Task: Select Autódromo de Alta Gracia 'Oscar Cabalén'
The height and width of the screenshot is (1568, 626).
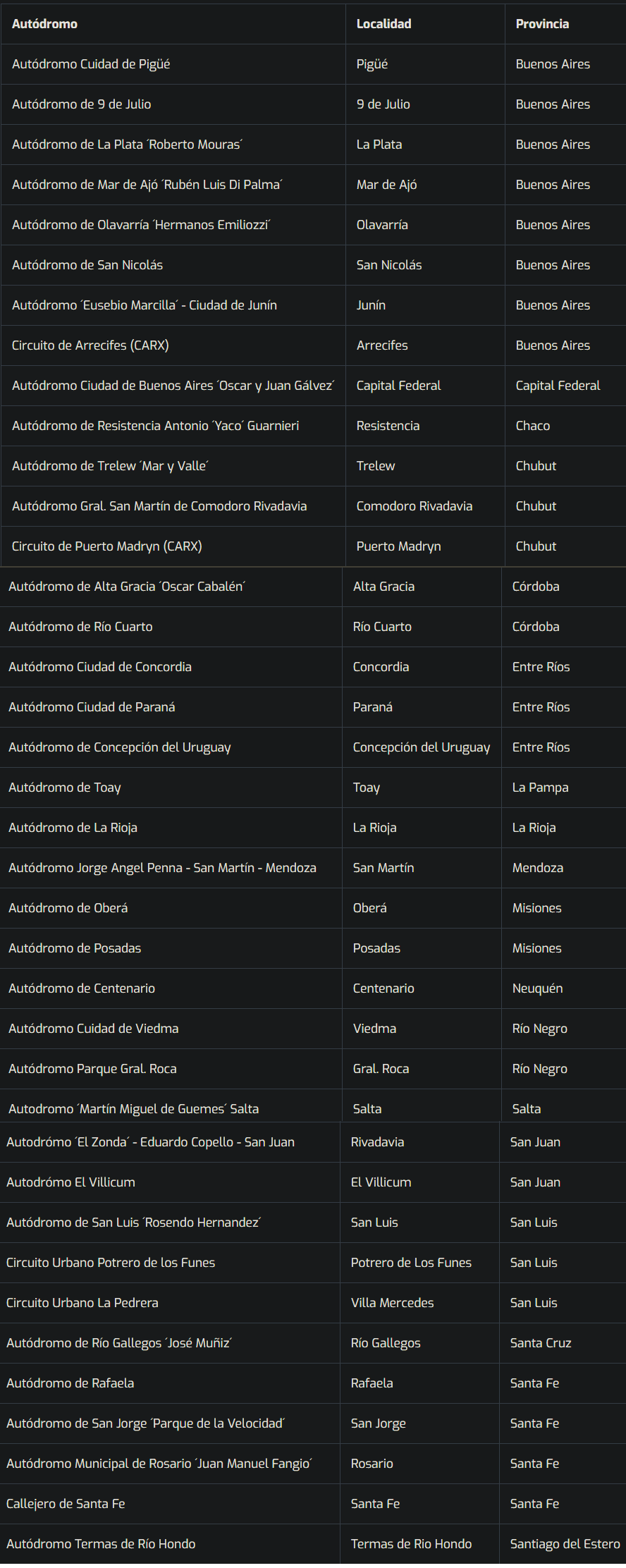Action: click(127, 587)
